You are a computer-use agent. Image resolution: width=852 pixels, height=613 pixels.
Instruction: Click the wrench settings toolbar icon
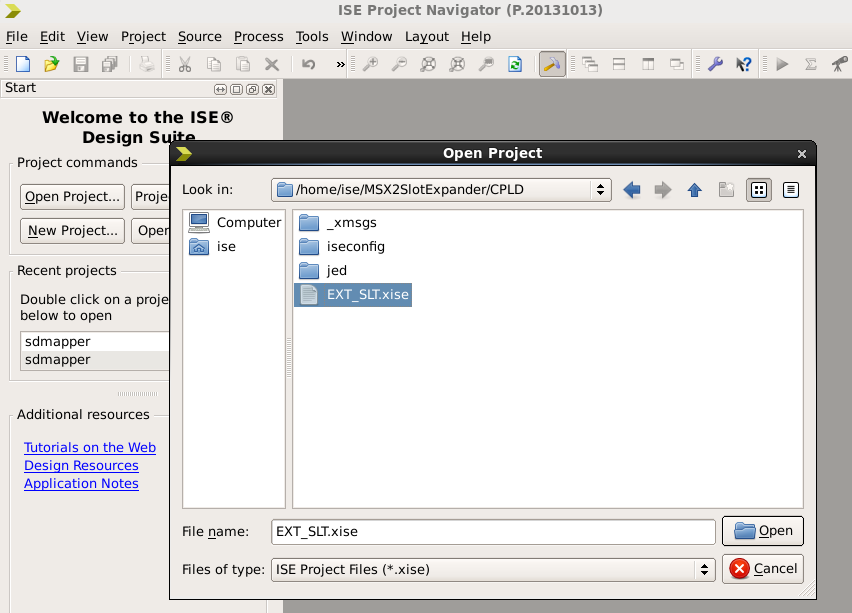tap(715, 64)
